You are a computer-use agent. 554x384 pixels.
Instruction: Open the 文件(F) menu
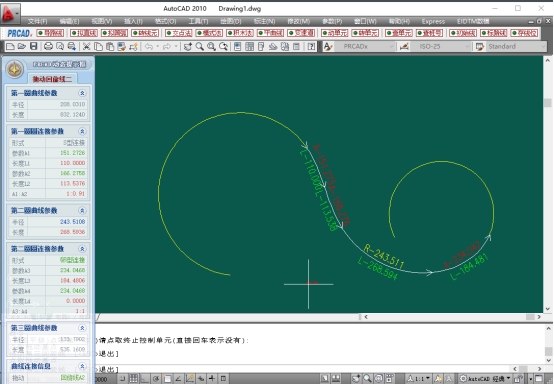pos(37,21)
